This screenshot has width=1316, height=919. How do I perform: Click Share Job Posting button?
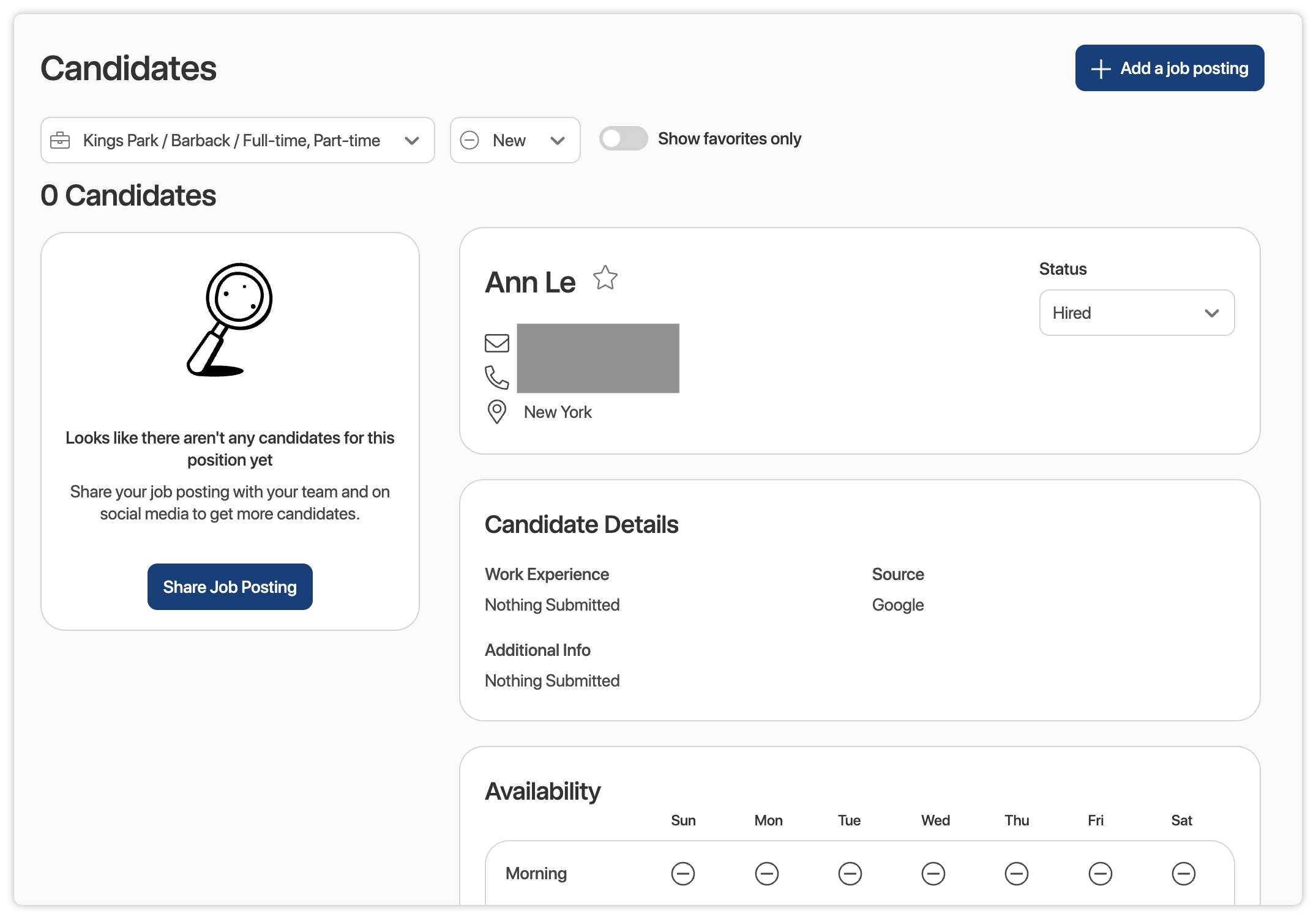230,587
